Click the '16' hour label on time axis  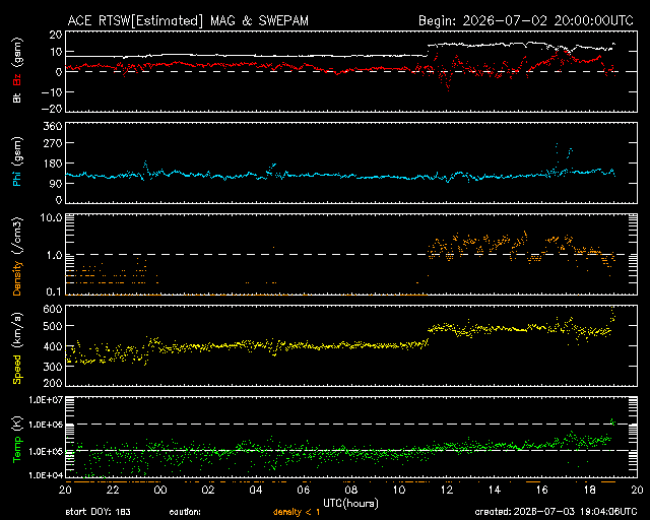pos(542,490)
